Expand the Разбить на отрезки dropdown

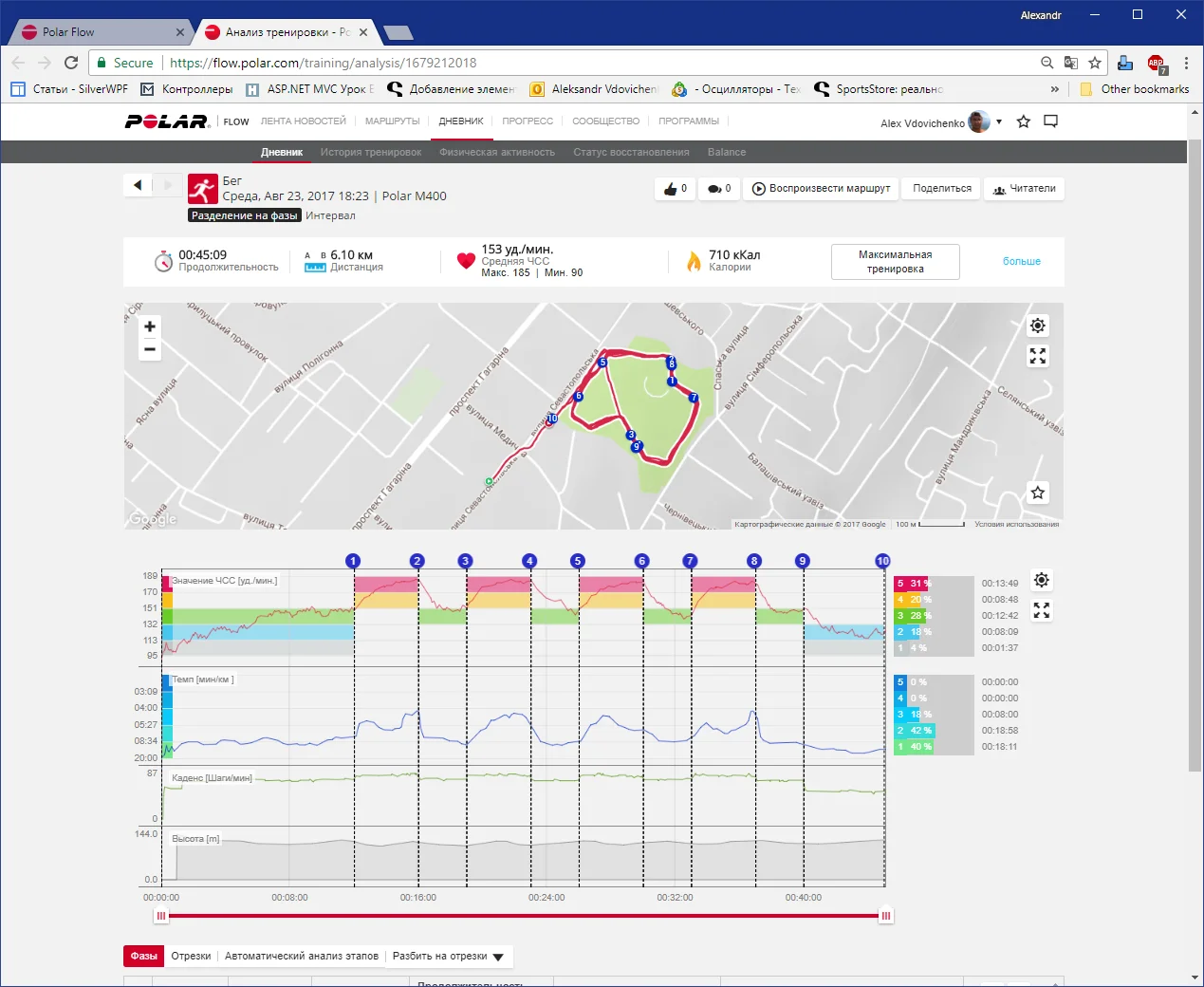coord(448,956)
